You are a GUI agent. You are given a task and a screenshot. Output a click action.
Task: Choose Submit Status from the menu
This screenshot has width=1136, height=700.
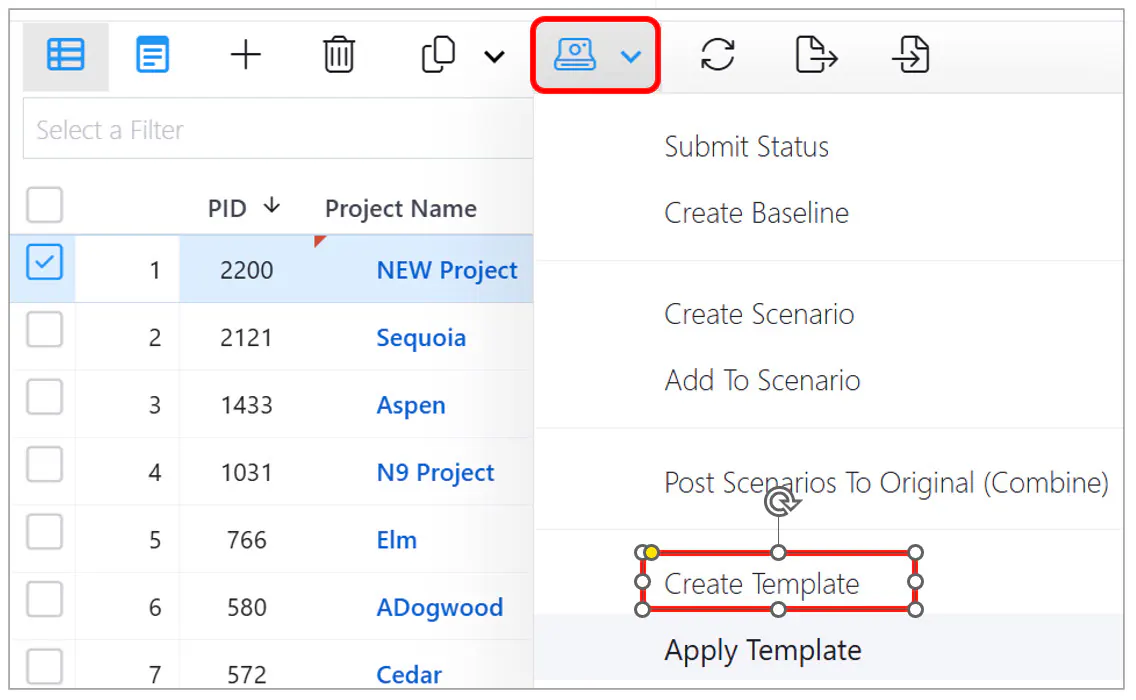coord(746,147)
